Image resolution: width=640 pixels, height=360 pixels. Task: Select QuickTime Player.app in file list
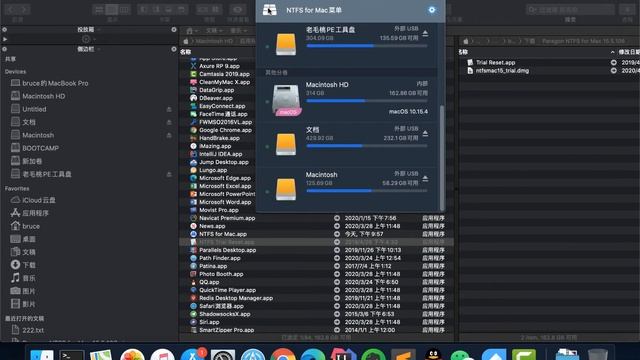point(227,290)
